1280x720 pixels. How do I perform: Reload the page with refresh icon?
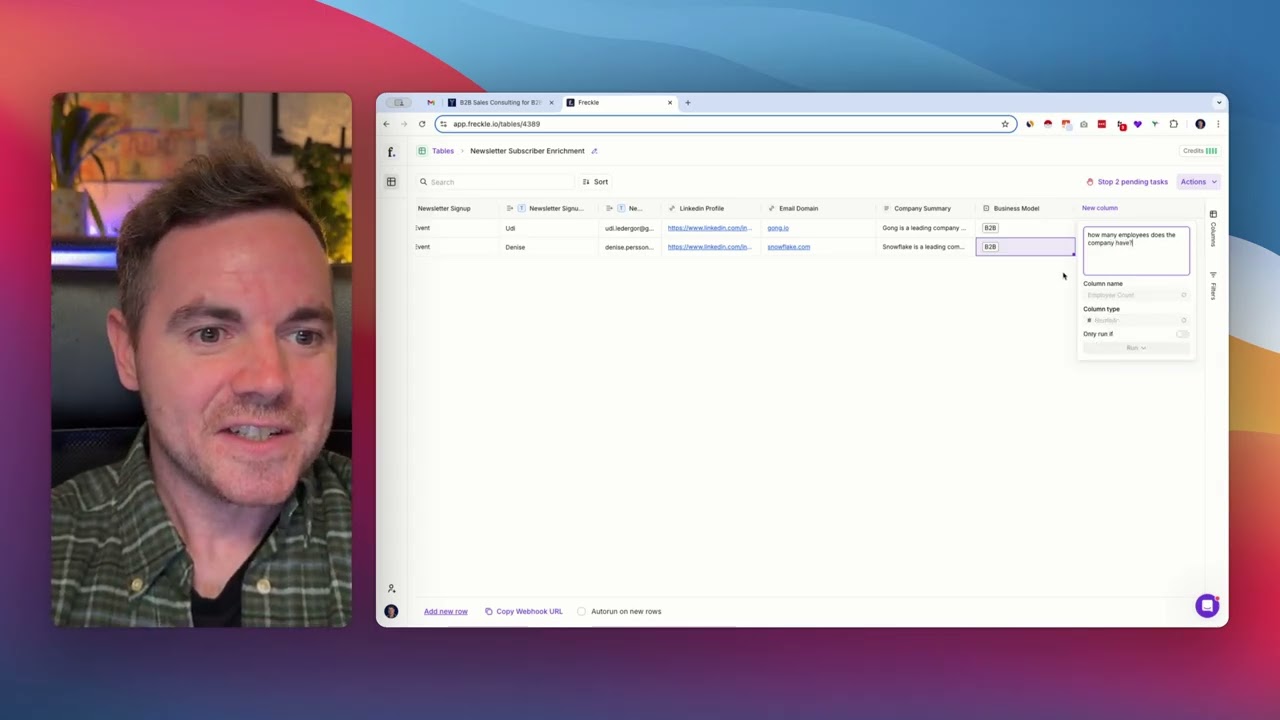click(422, 124)
